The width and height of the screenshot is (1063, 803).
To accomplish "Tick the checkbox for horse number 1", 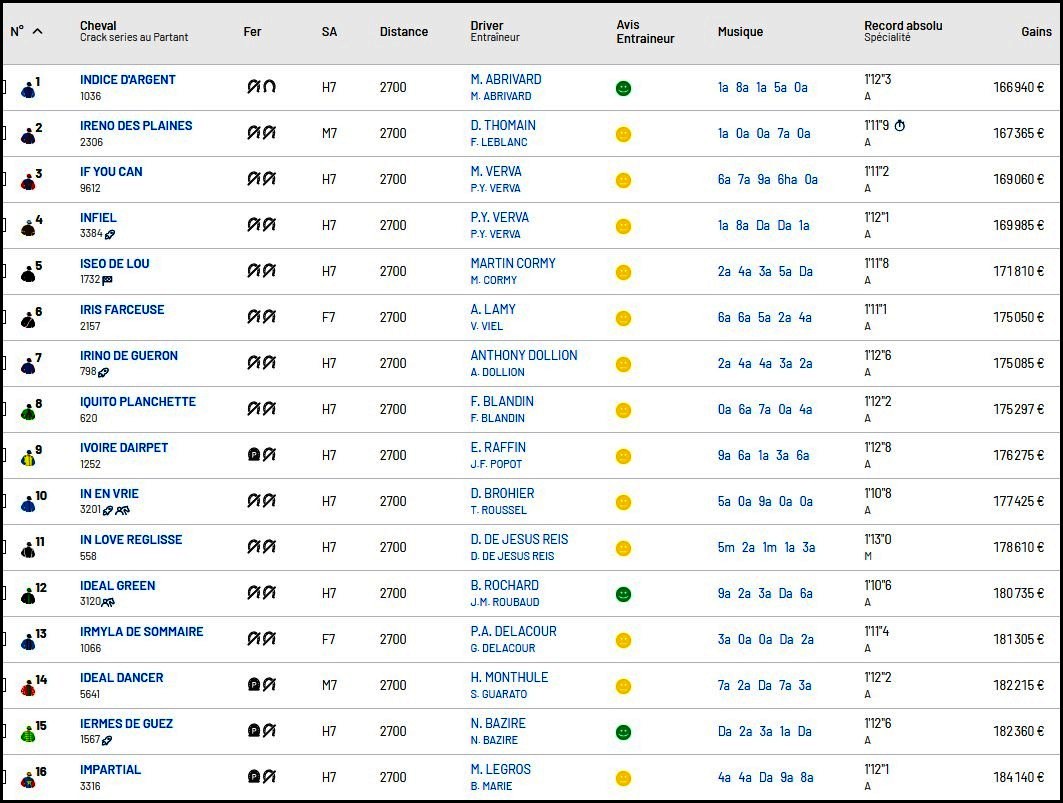I will pos(3,88).
